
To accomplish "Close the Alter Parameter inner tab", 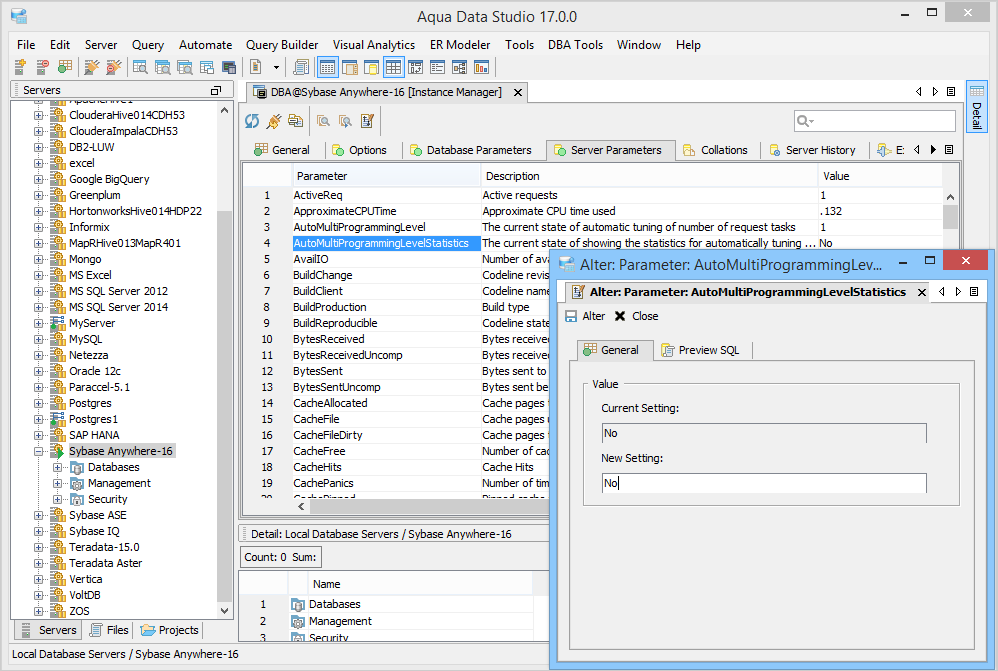I will coord(922,292).
